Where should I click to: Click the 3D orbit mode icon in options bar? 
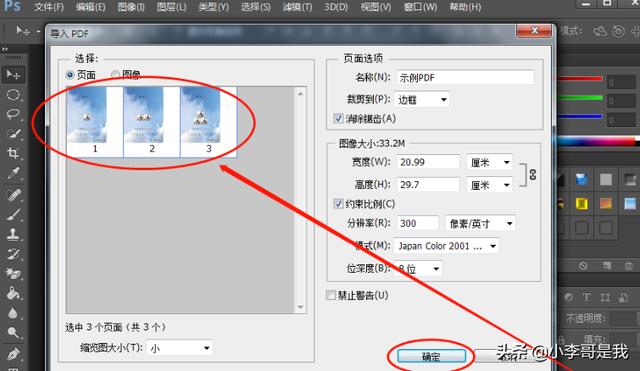(x=600, y=31)
